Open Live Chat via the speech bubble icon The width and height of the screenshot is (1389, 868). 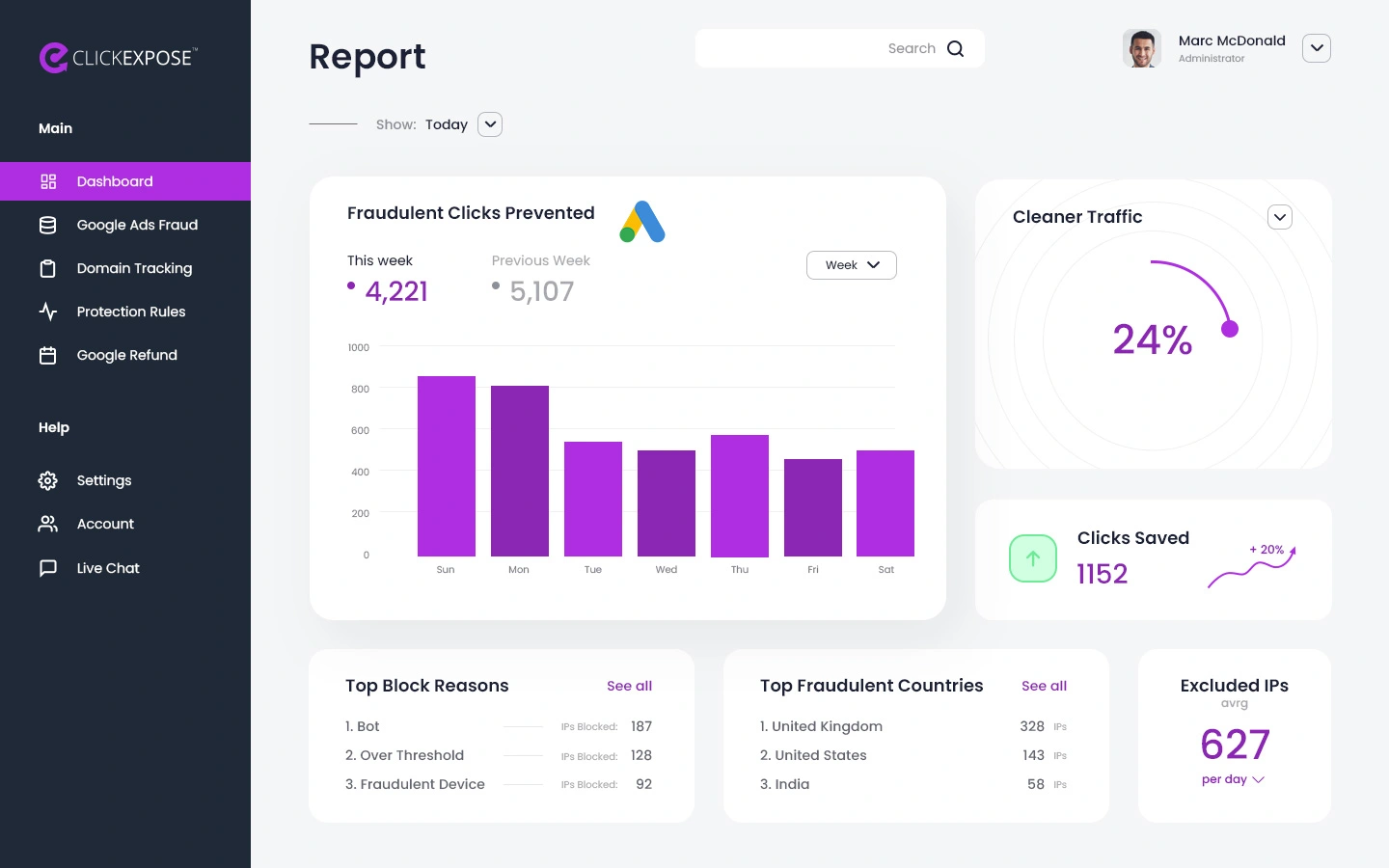coord(48,568)
